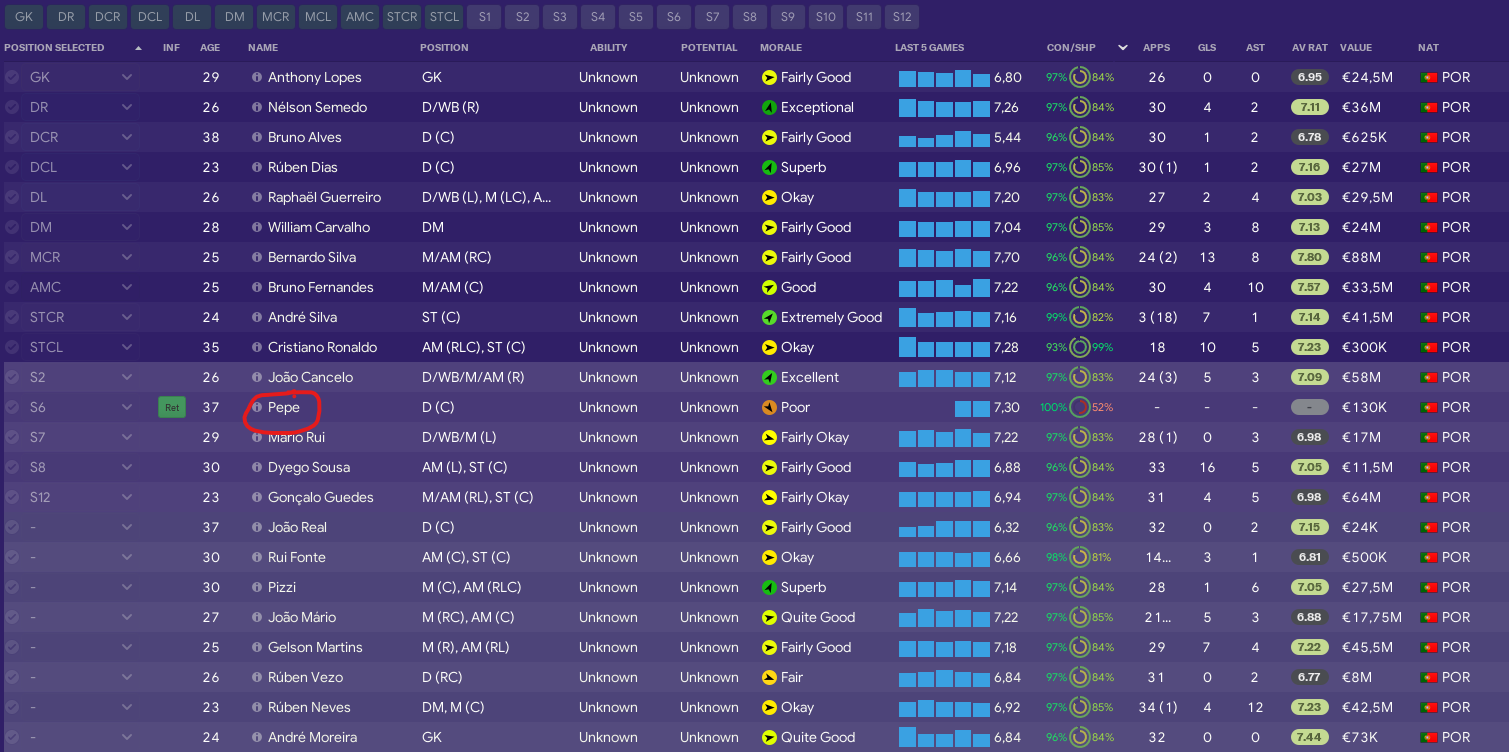Click info icon next to Bruno Fernandes
Image resolution: width=1509 pixels, height=752 pixels.
[x=257, y=287]
